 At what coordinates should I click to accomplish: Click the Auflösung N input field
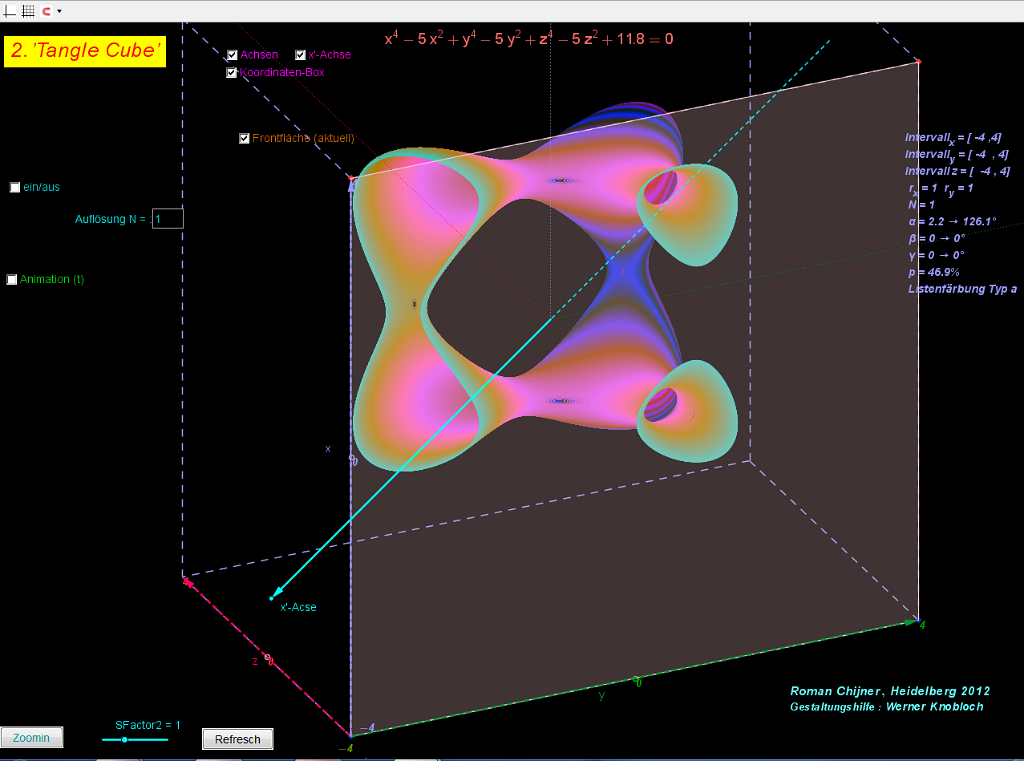pyautogui.click(x=168, y=219)
